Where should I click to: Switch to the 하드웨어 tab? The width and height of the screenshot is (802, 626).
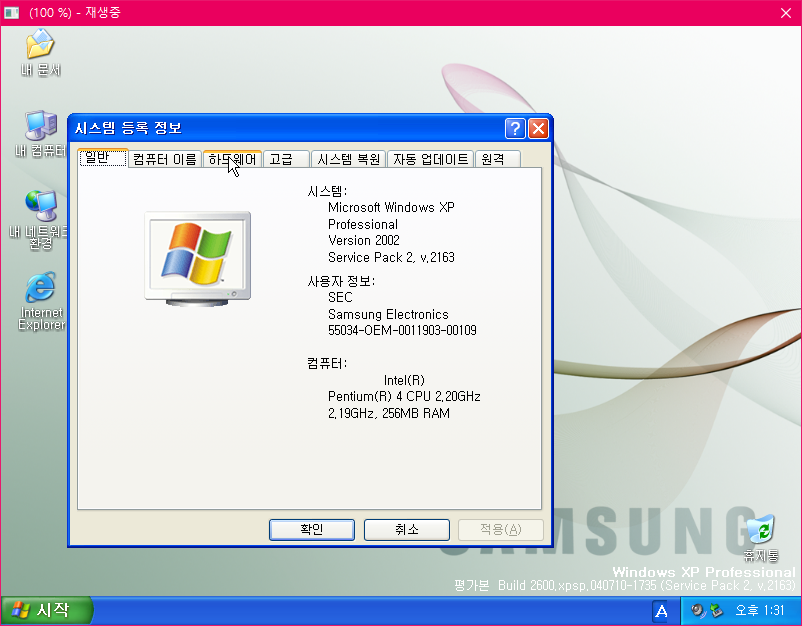tap(233, 160)
